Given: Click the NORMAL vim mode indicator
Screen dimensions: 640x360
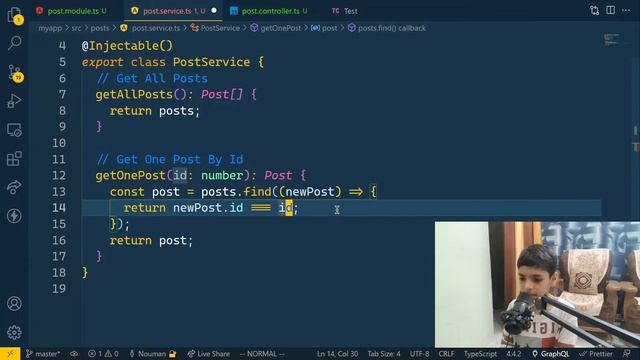Looking at the screenshot, I should click(x=262, y=354).
